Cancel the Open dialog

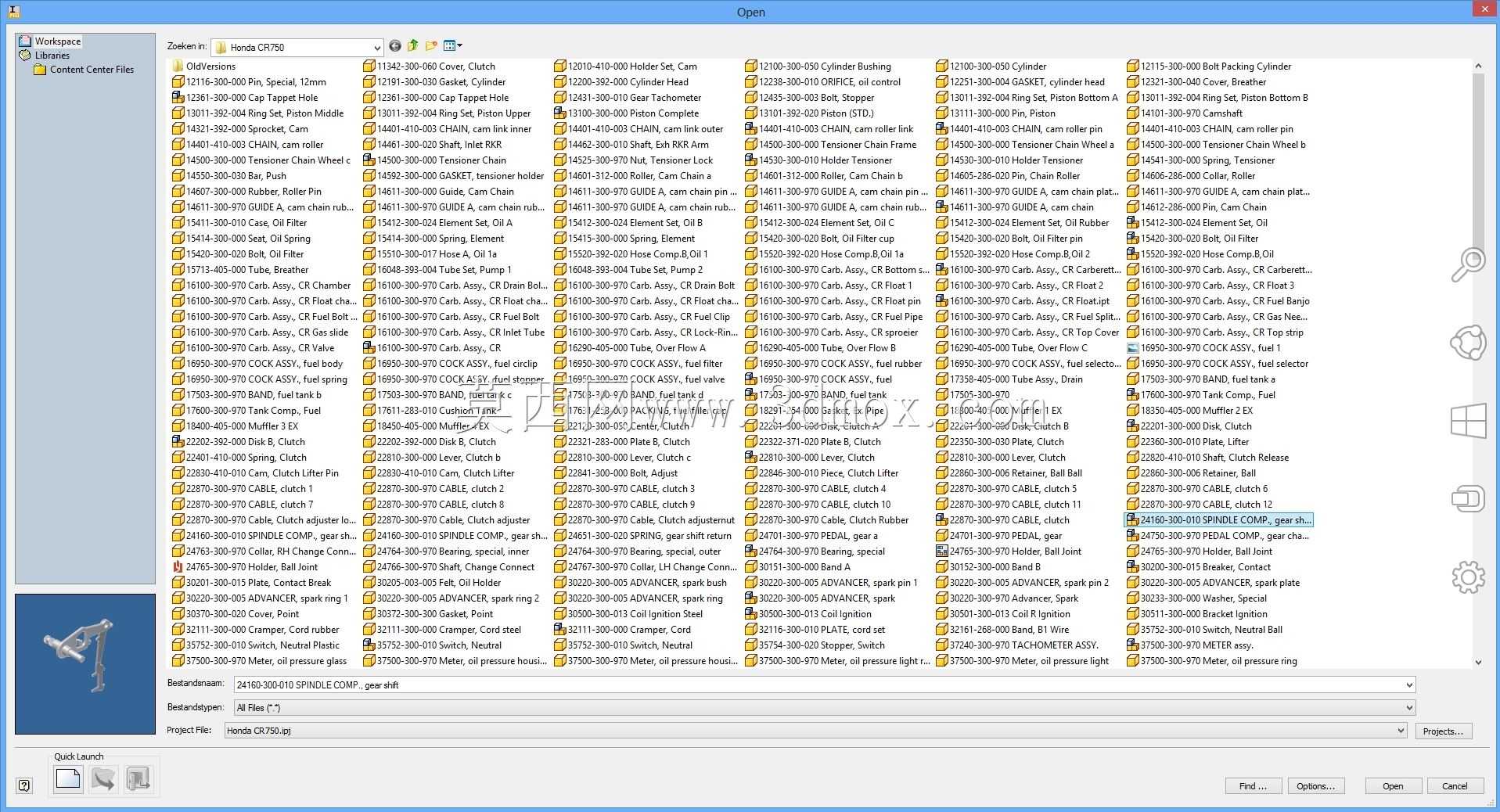1455,786
